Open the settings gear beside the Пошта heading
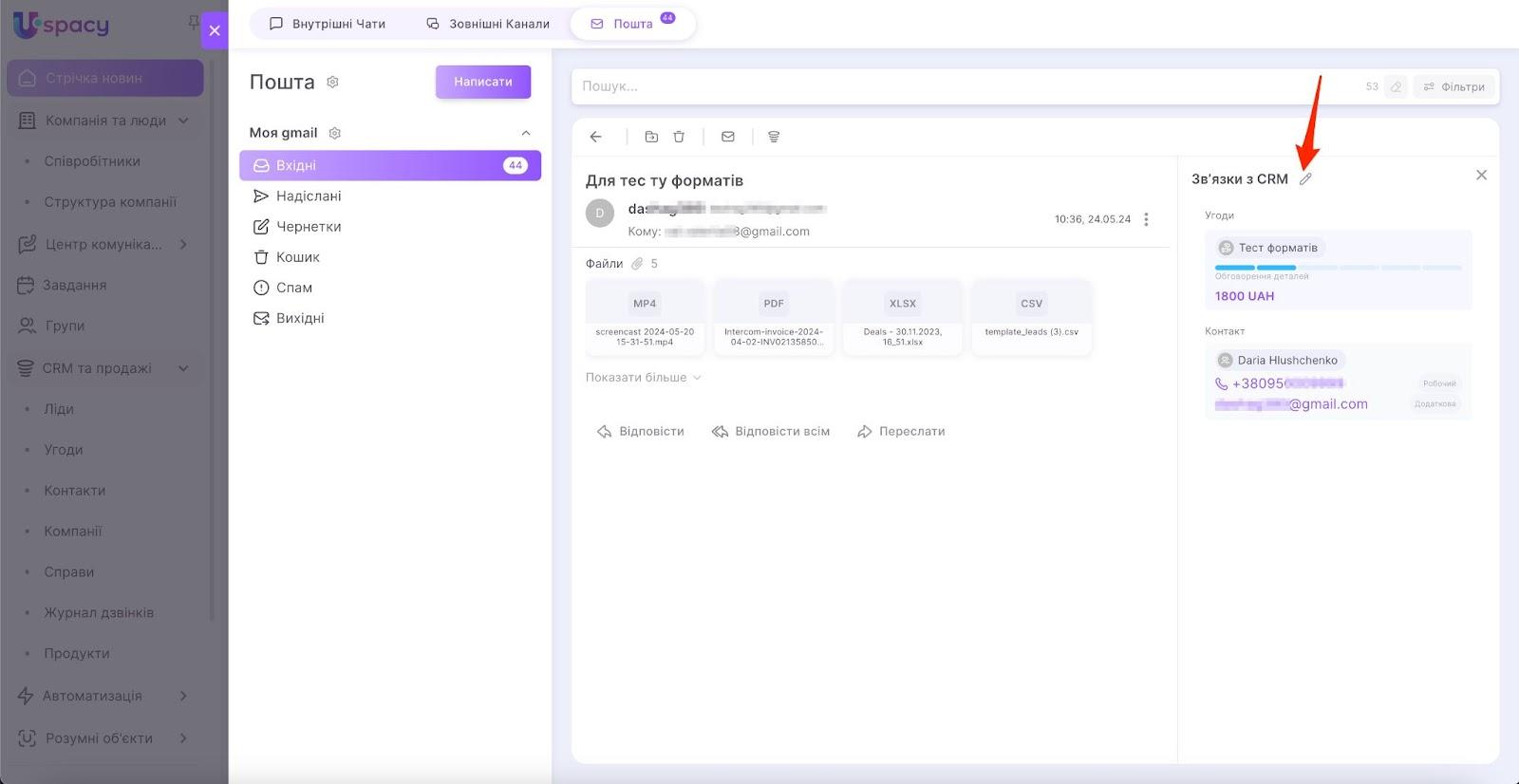The width and height of the screenshot is (1519, 784). tap(332, 82)
